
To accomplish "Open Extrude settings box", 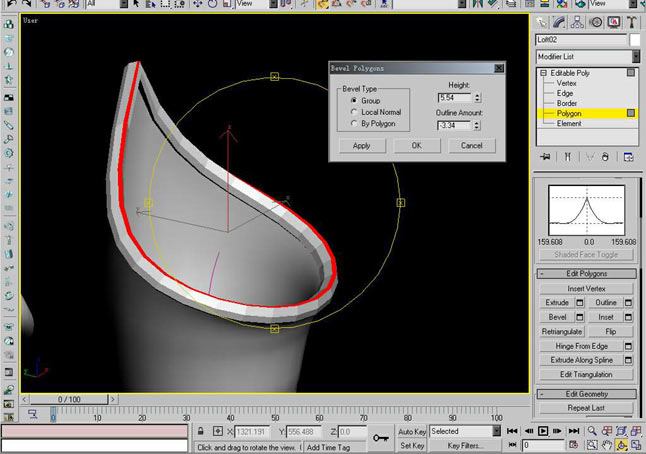I will [x=580, y=302].
